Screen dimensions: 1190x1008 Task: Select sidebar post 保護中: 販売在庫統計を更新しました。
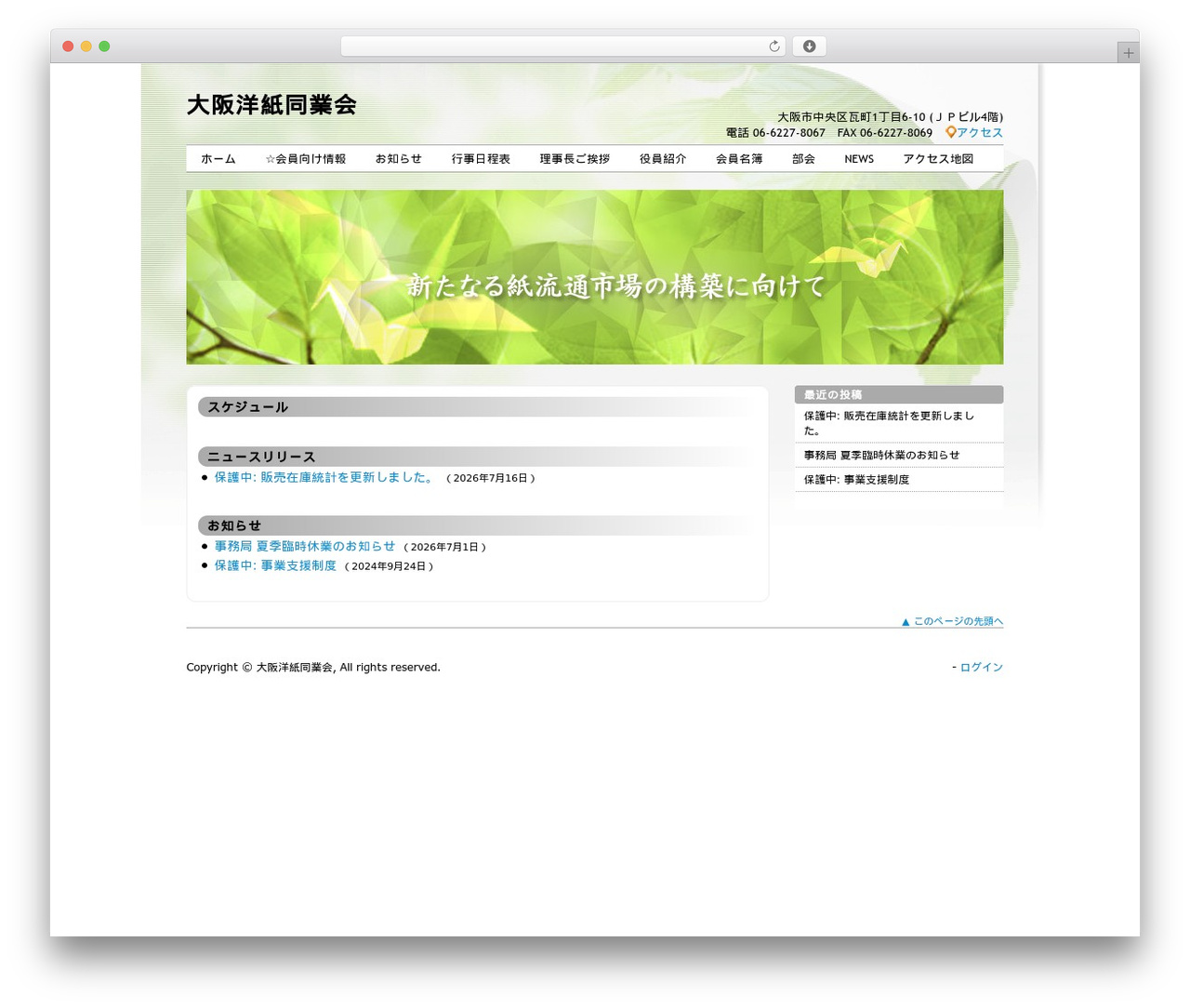pyautogui.click(x=890, y=423)
